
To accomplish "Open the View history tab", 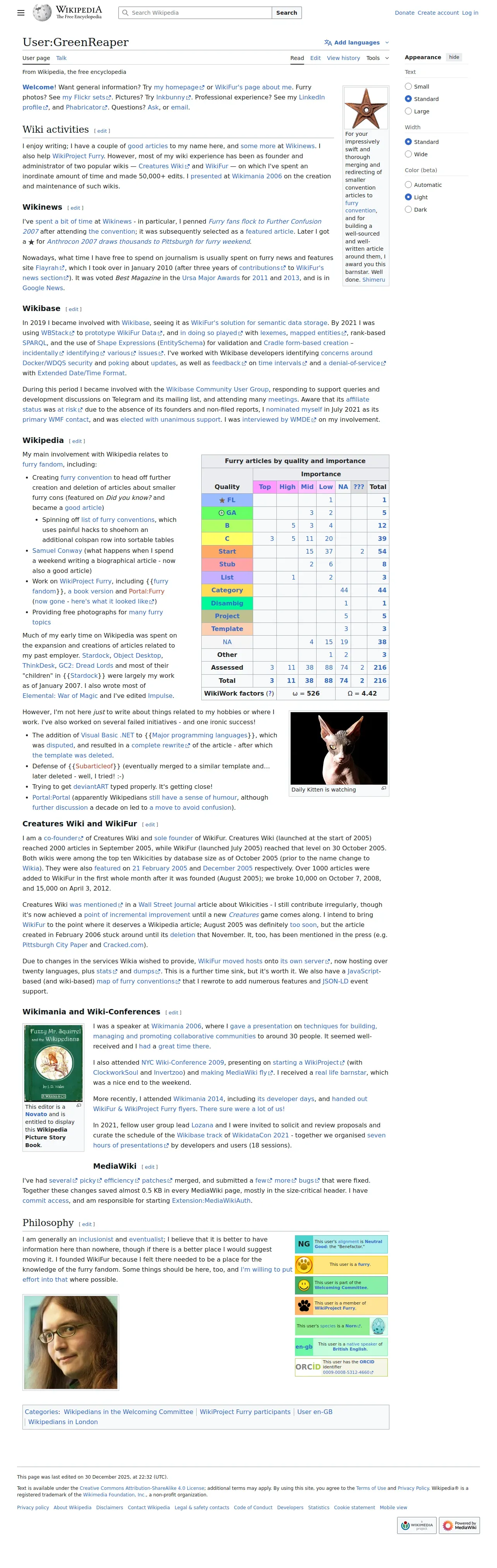I will (x=343, y=58).
